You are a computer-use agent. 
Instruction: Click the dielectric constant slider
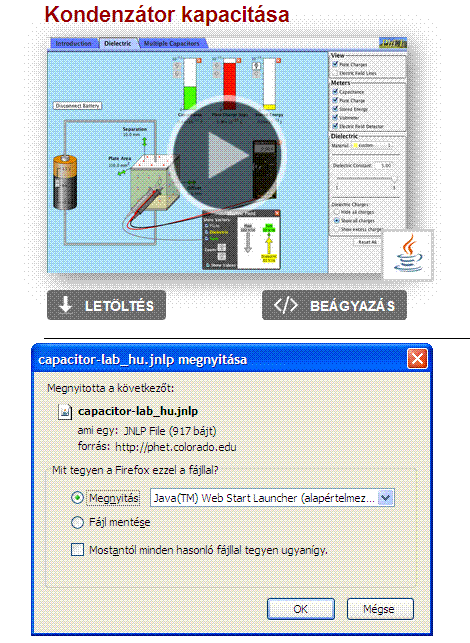365,179
